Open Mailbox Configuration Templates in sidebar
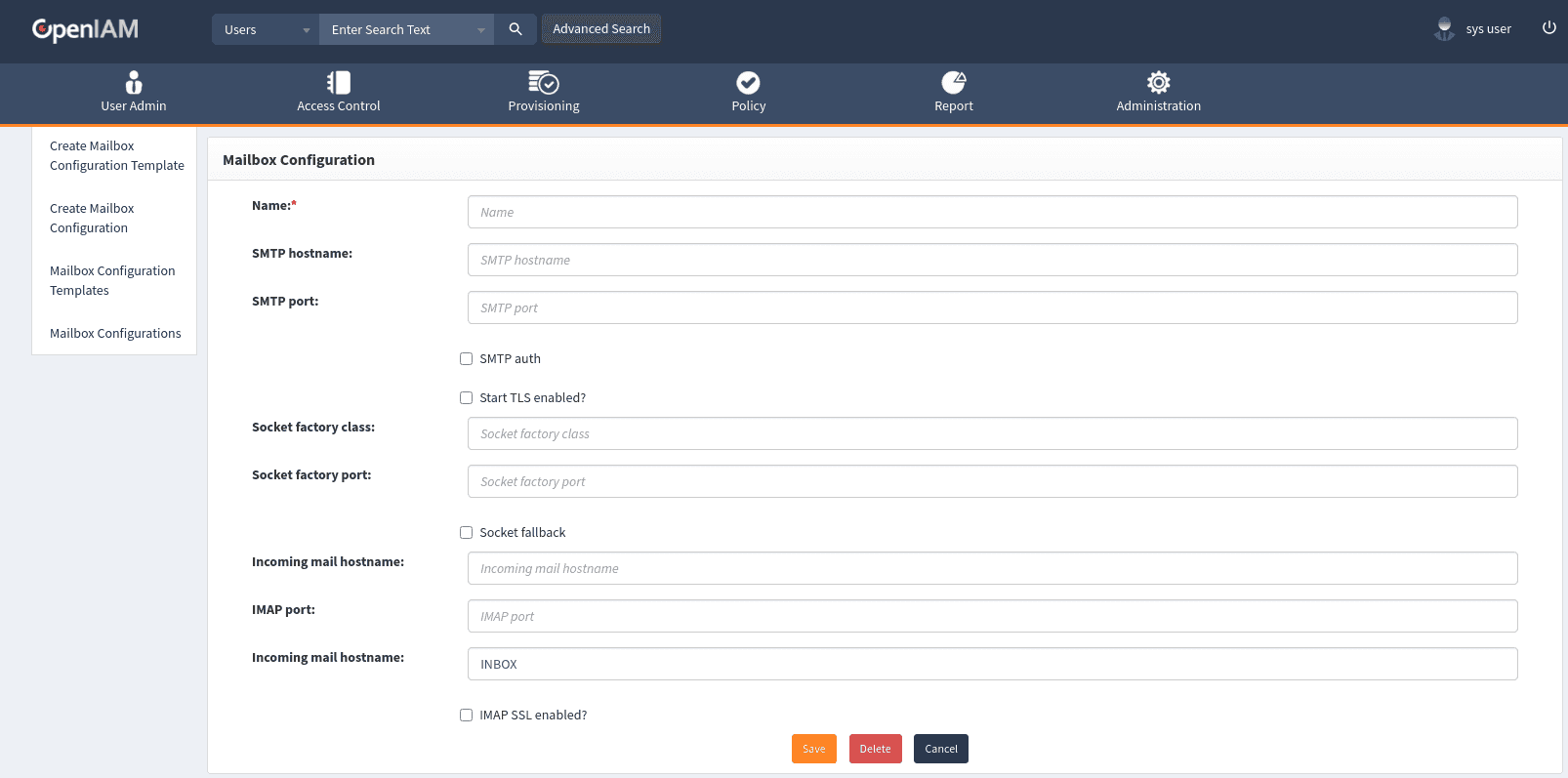 112,281
